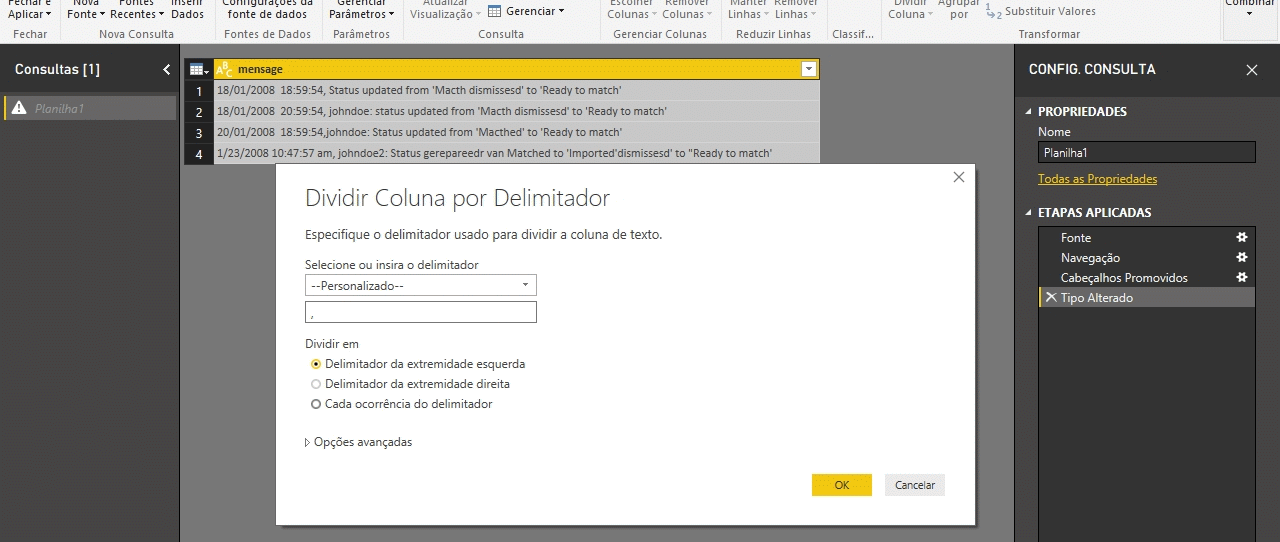Select Delimitador da extremidade esquerda option
Image resolution: width=1280 pixels, height=542 pixels.
point(418,364)
